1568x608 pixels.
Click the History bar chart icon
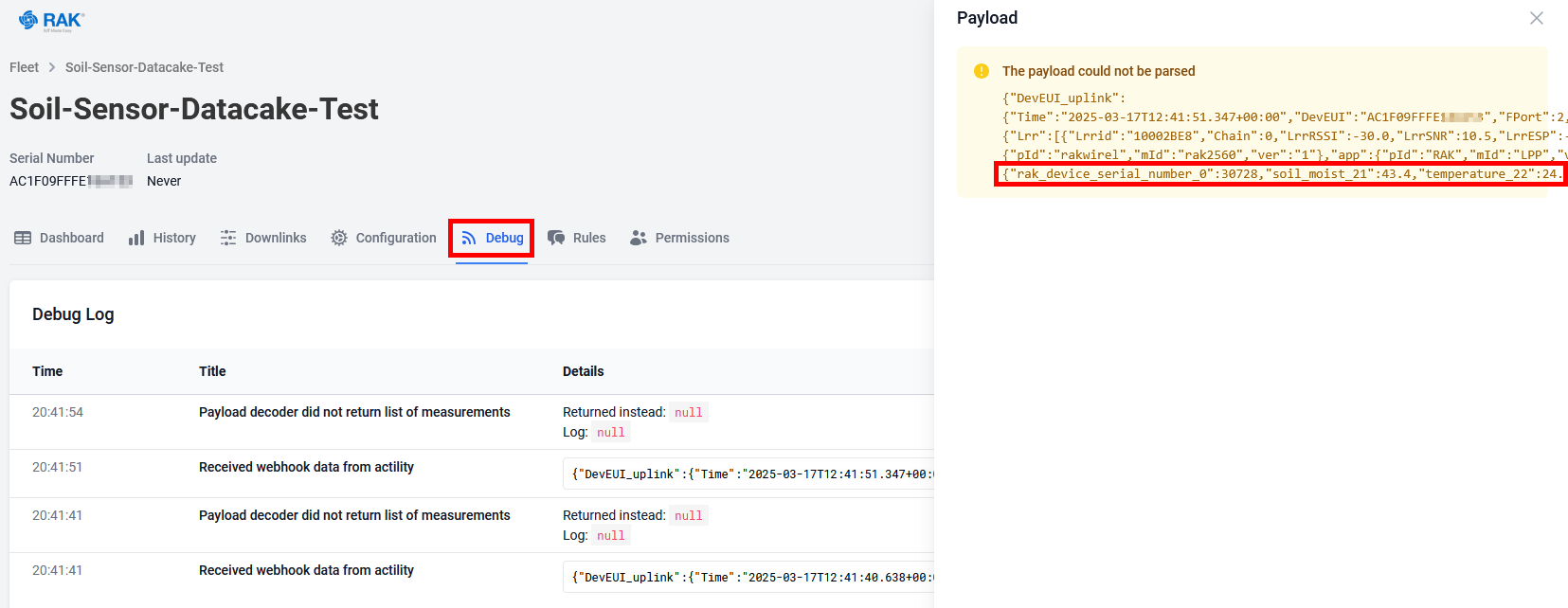(136, 238)
